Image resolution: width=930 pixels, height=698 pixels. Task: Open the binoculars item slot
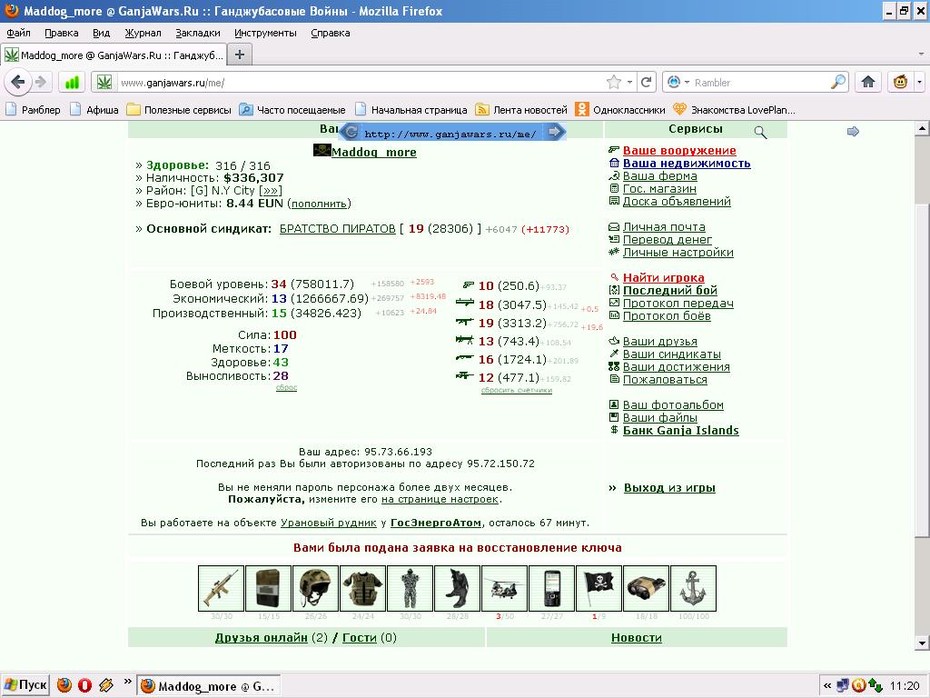click(x=646, y=588)
